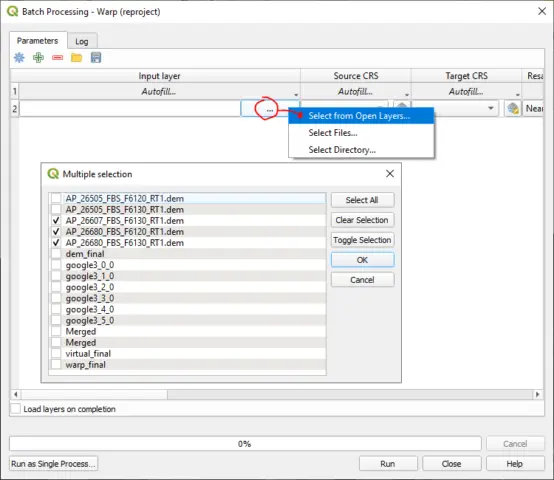Click the Clear Selection button
This screenshot has height=480, width=554.
click(x=362, y=220)
